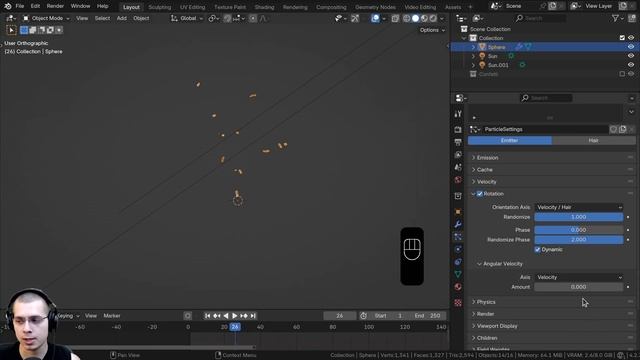Open the Physics properties tab icon

tap(458, 249)
